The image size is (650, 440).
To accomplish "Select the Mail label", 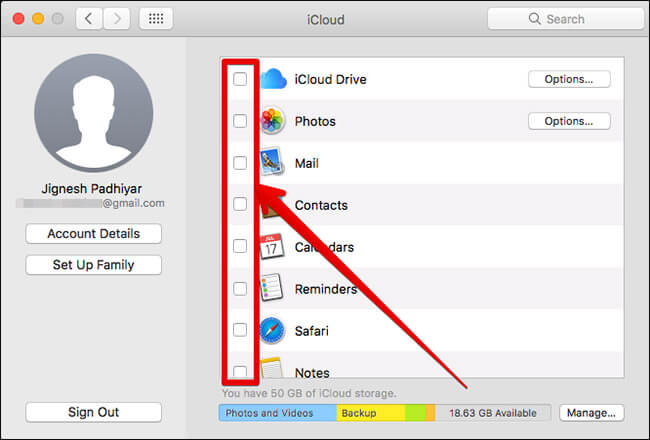I will coord(307,163).
